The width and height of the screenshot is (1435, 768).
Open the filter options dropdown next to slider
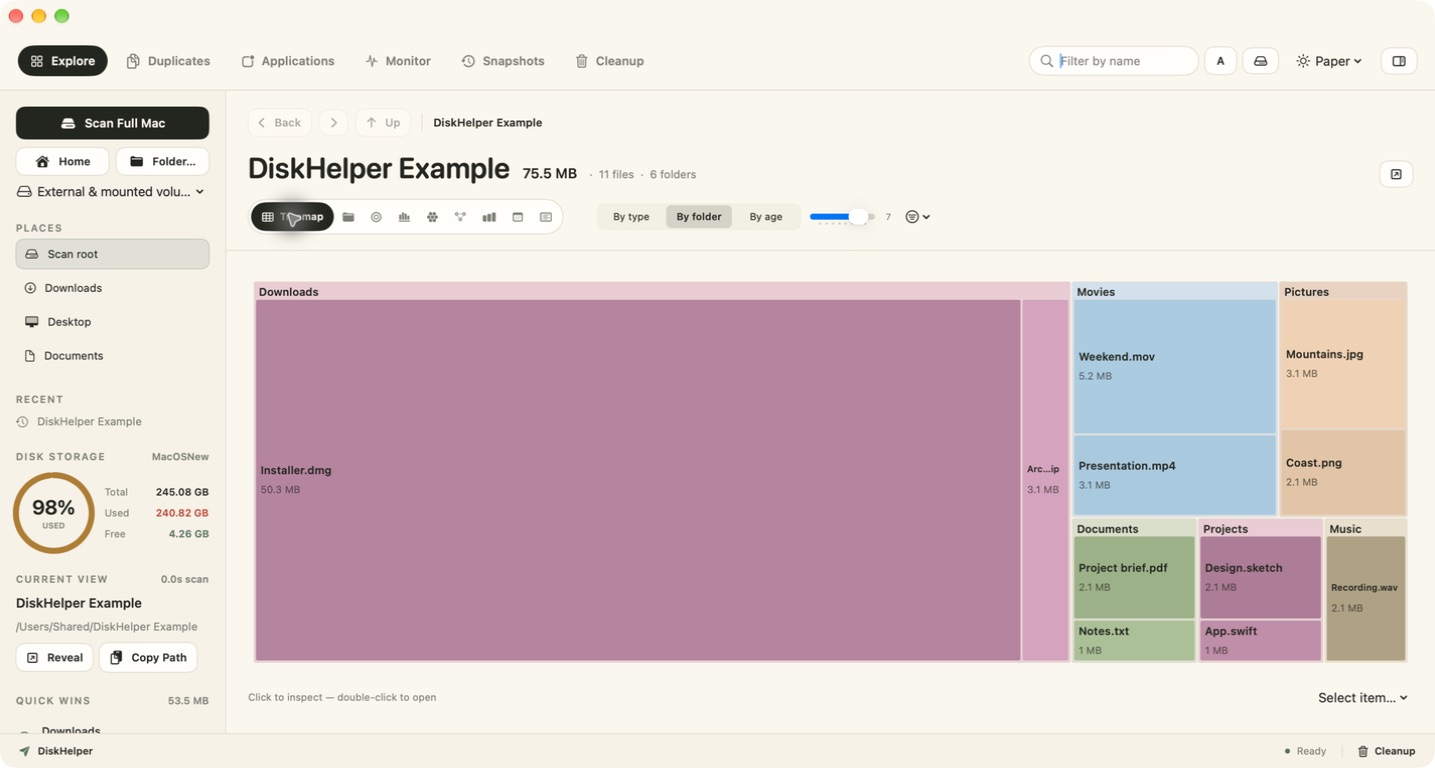[x=918, y=217]
